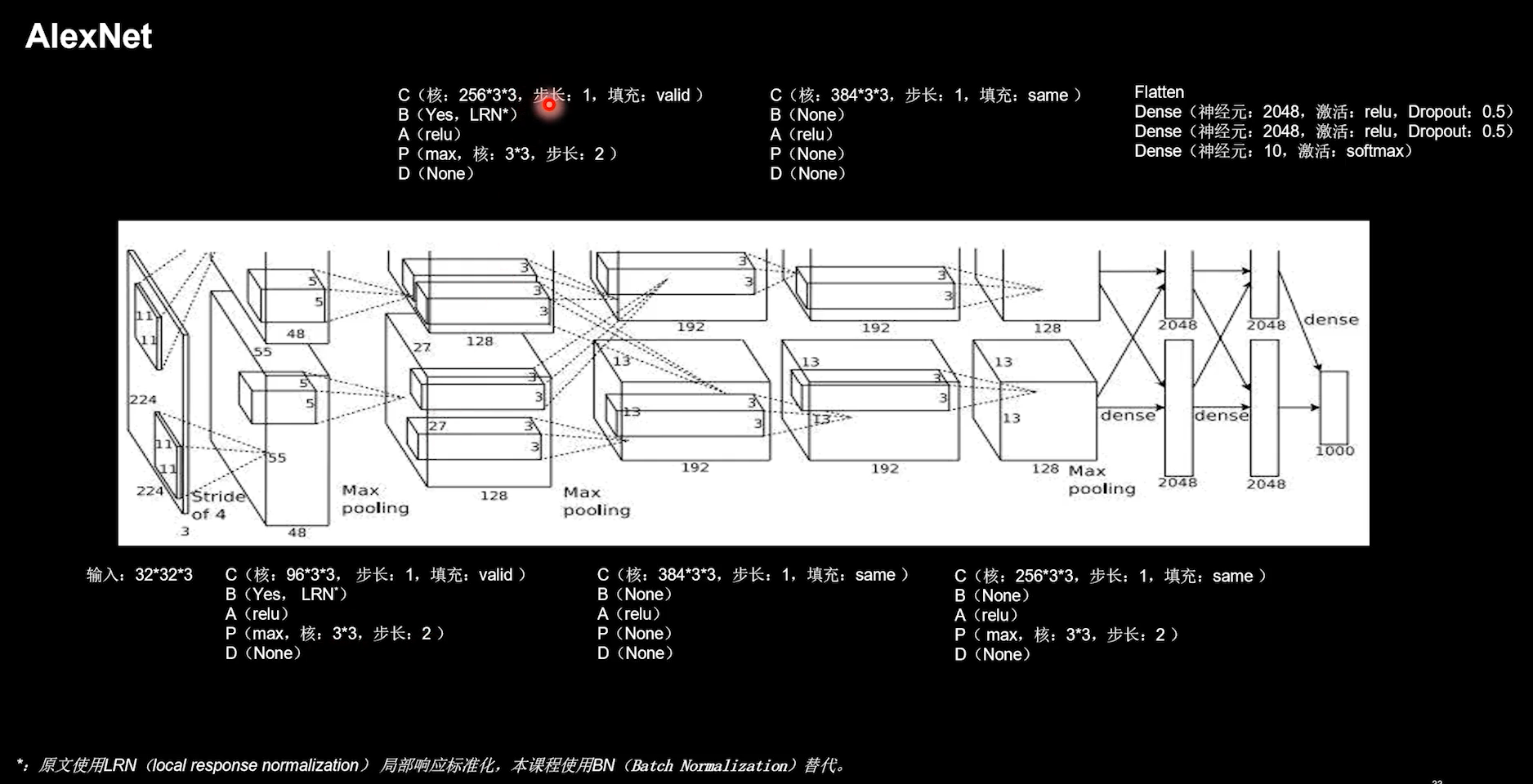Screen dimensions: 1533x784
Task: Click 'D(None)' in the 96*3*3 block
Action: pyautogui.click(x=263, y=653)
